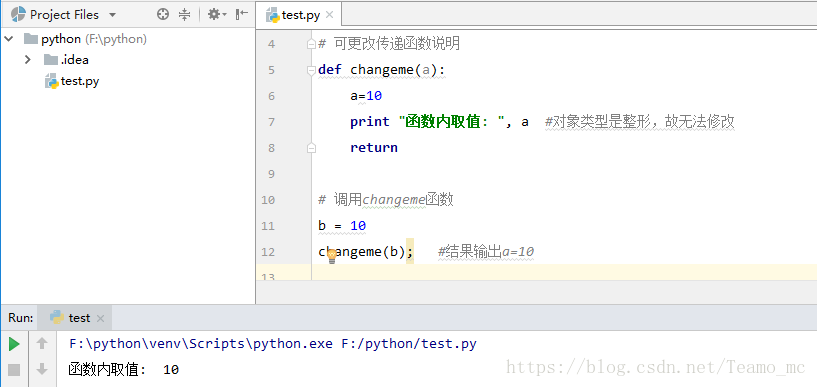Select the .idea folder in the tree
This screenshot has height=387, width=817.
(67, 60)
